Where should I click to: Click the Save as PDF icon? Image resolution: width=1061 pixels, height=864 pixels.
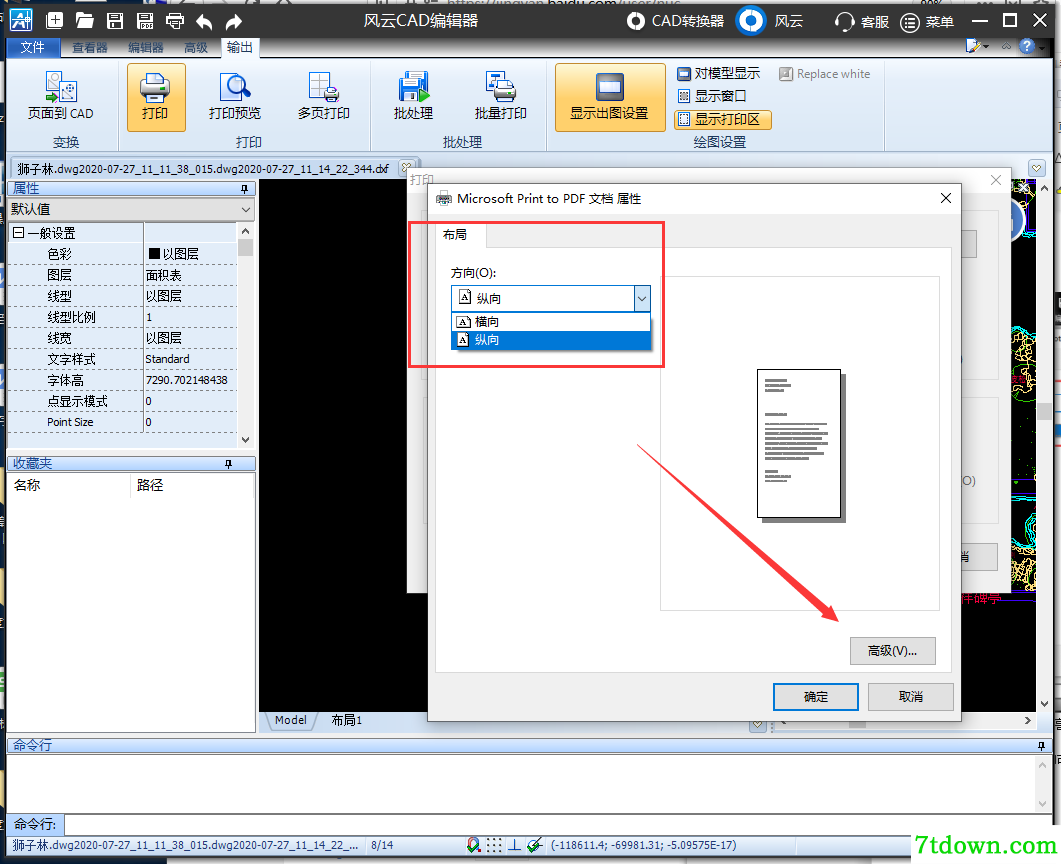pyautogui.click(x=145, y=20)
